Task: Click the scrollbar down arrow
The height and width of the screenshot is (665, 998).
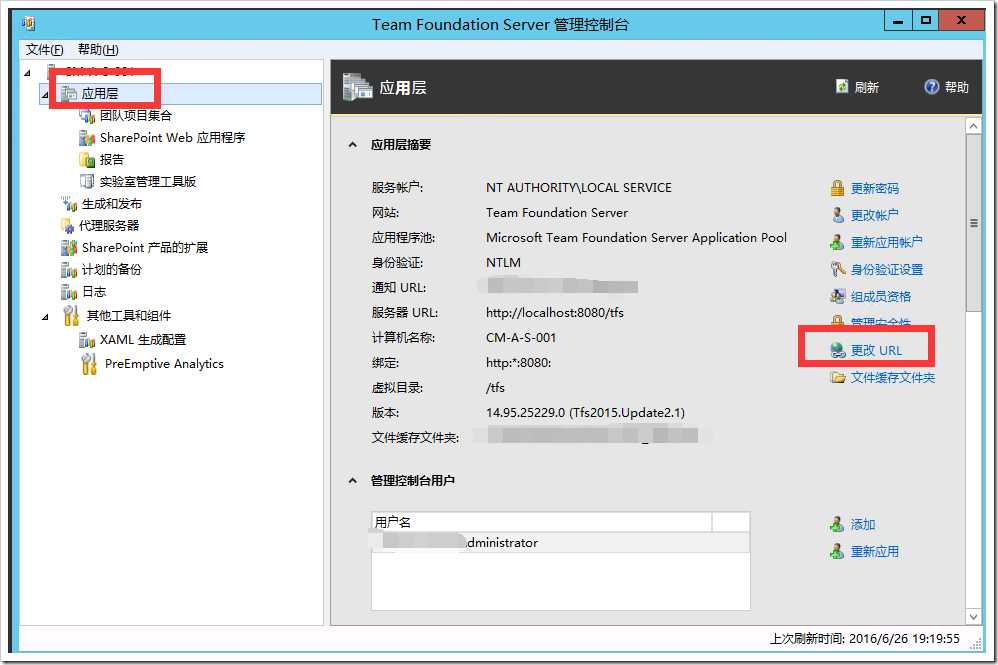Action: (x=973, y=616)
